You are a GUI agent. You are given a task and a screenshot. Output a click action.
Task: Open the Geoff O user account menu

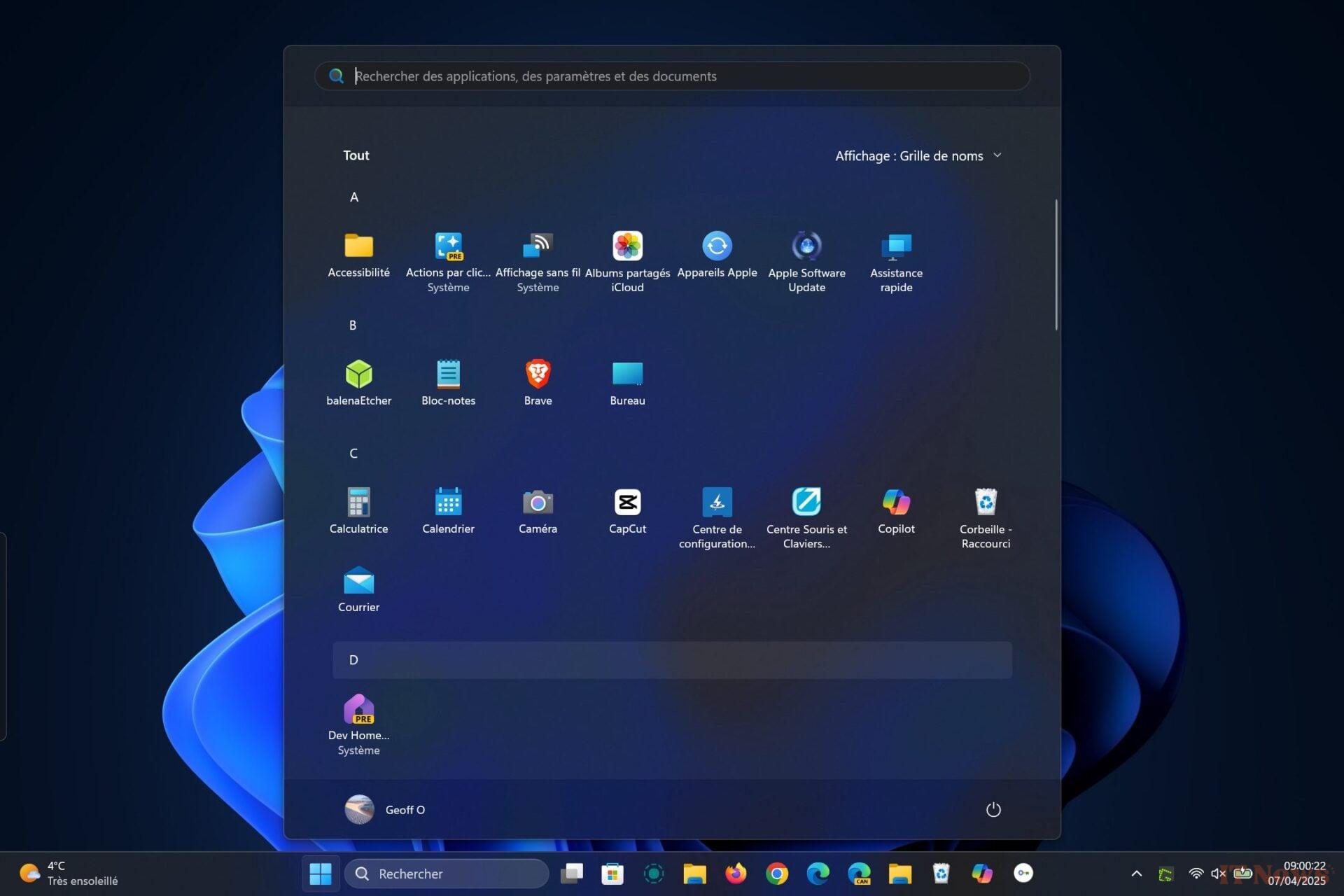coord(385,809)
